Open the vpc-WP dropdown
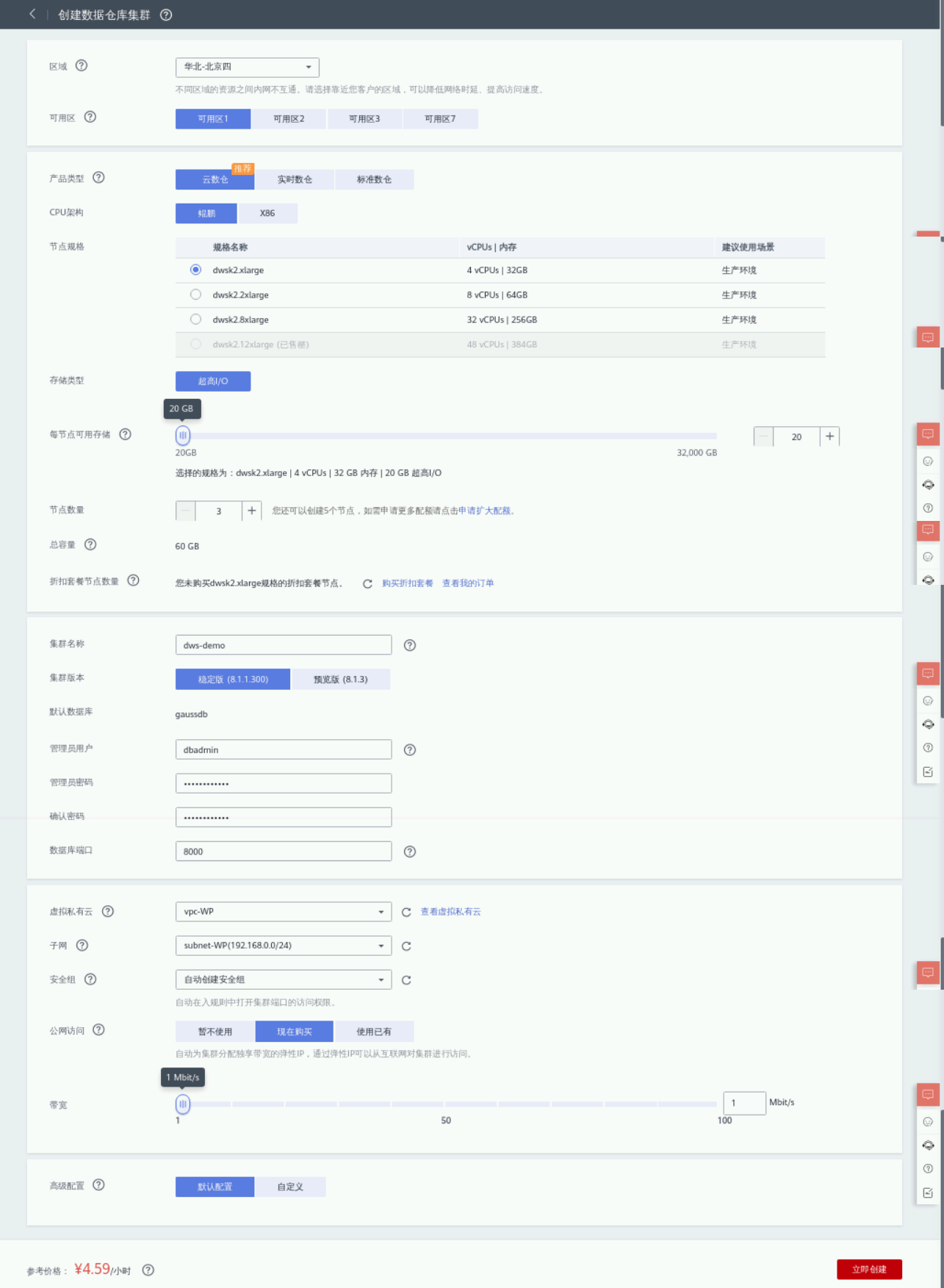The height and width of the screenshot is (1288, 944). pos(284,912)
